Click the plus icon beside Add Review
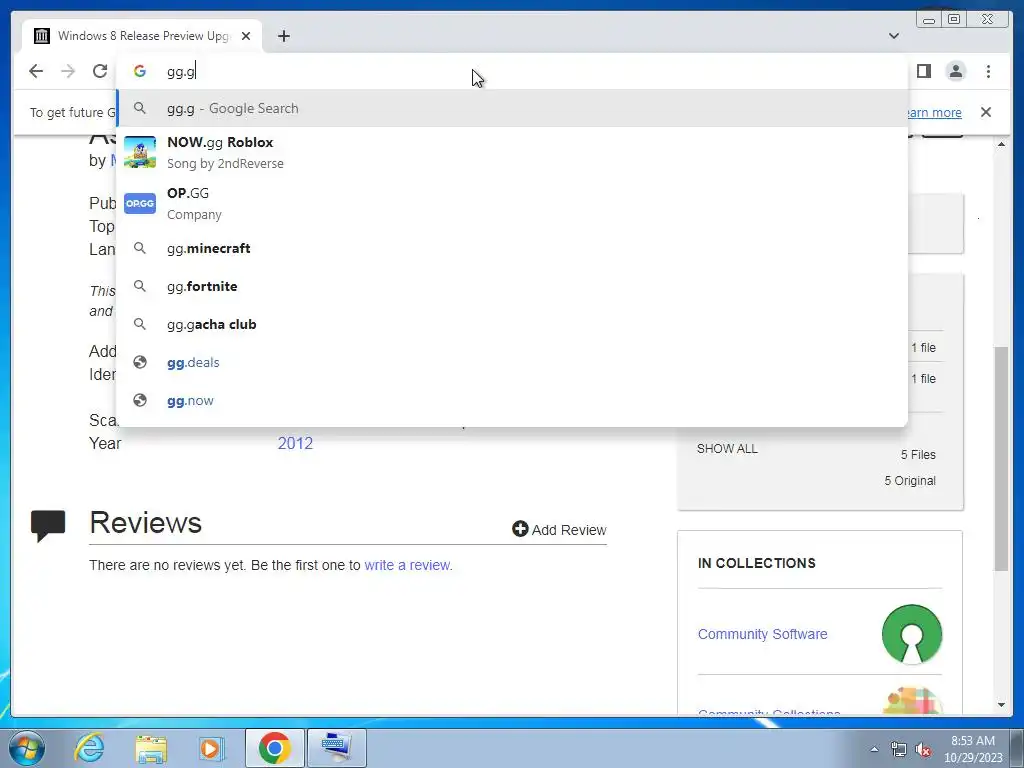Screen dimensions: 1024x768 pos(520,529)
